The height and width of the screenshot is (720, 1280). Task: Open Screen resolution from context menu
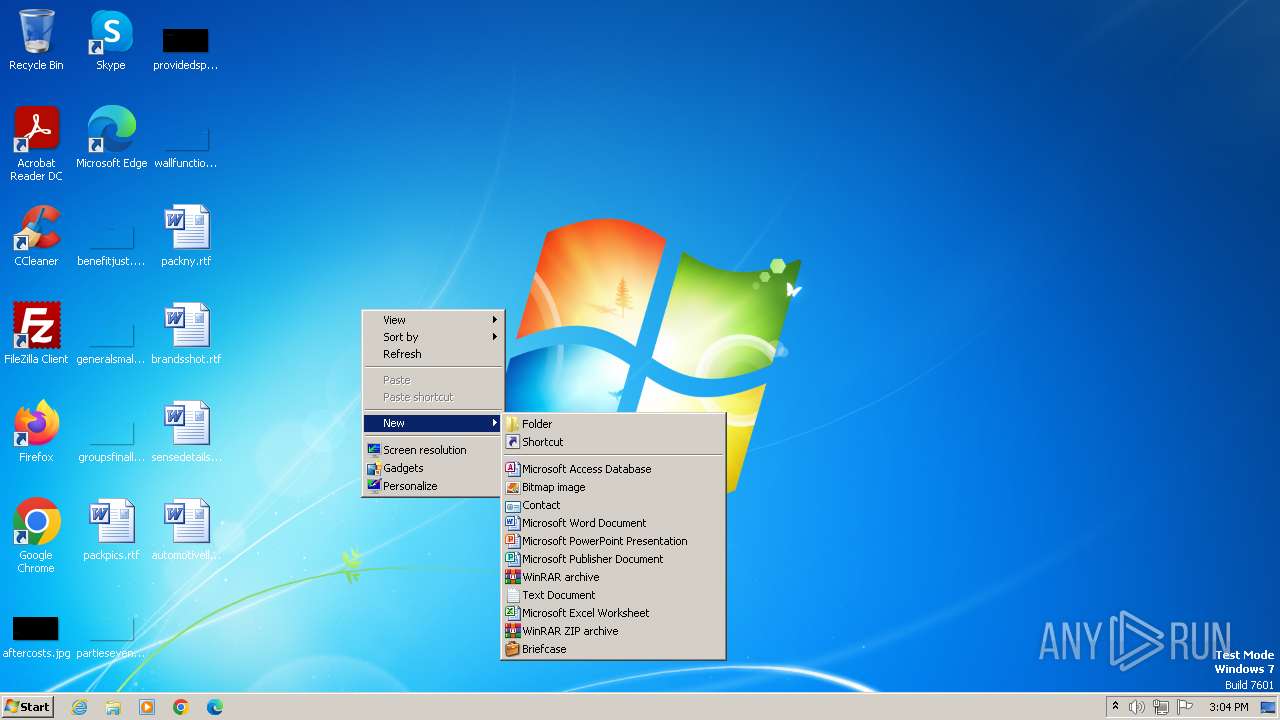pyautogui.click(x=433, y=450)
